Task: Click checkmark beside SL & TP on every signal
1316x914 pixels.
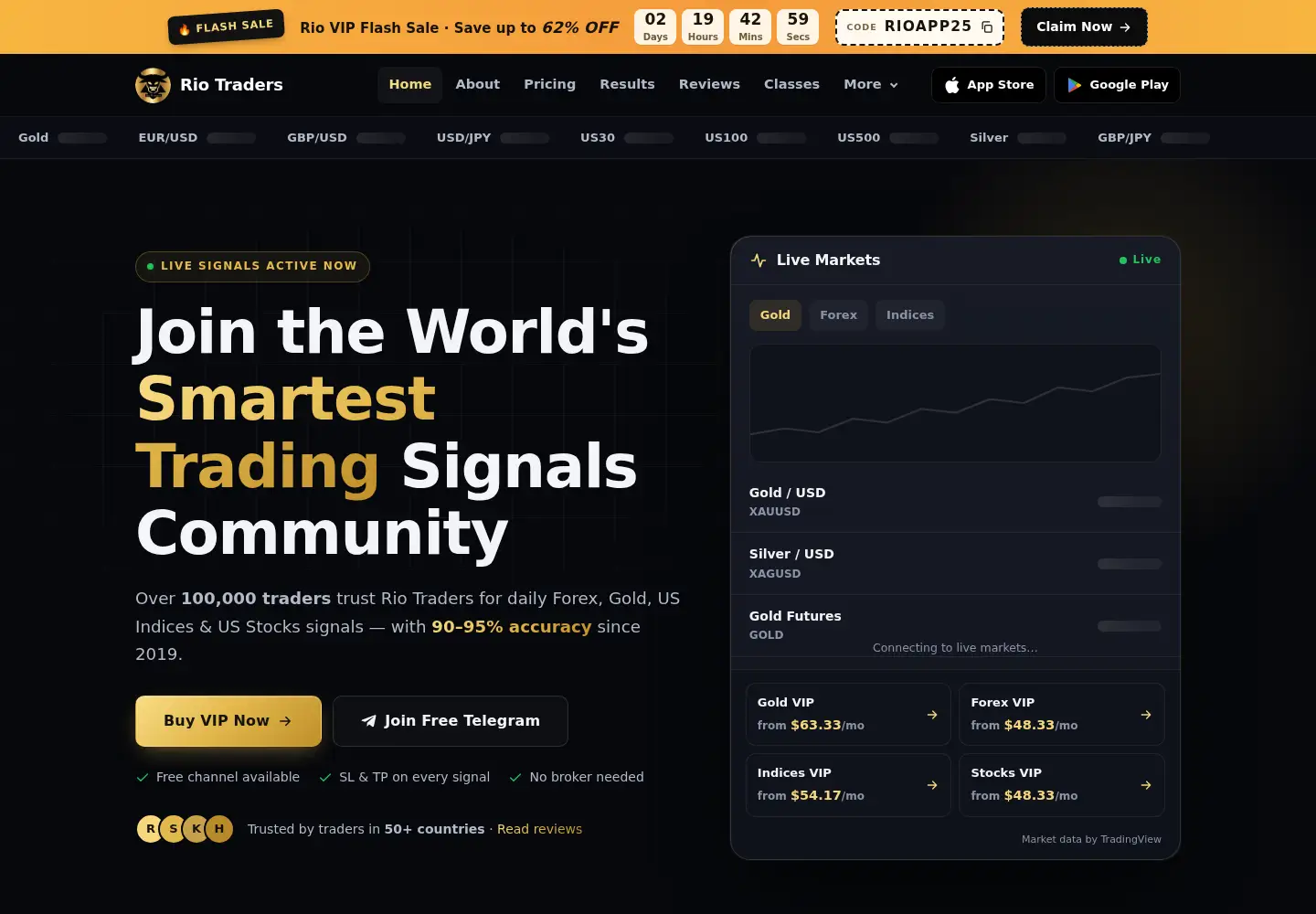Action: point(325,778)
